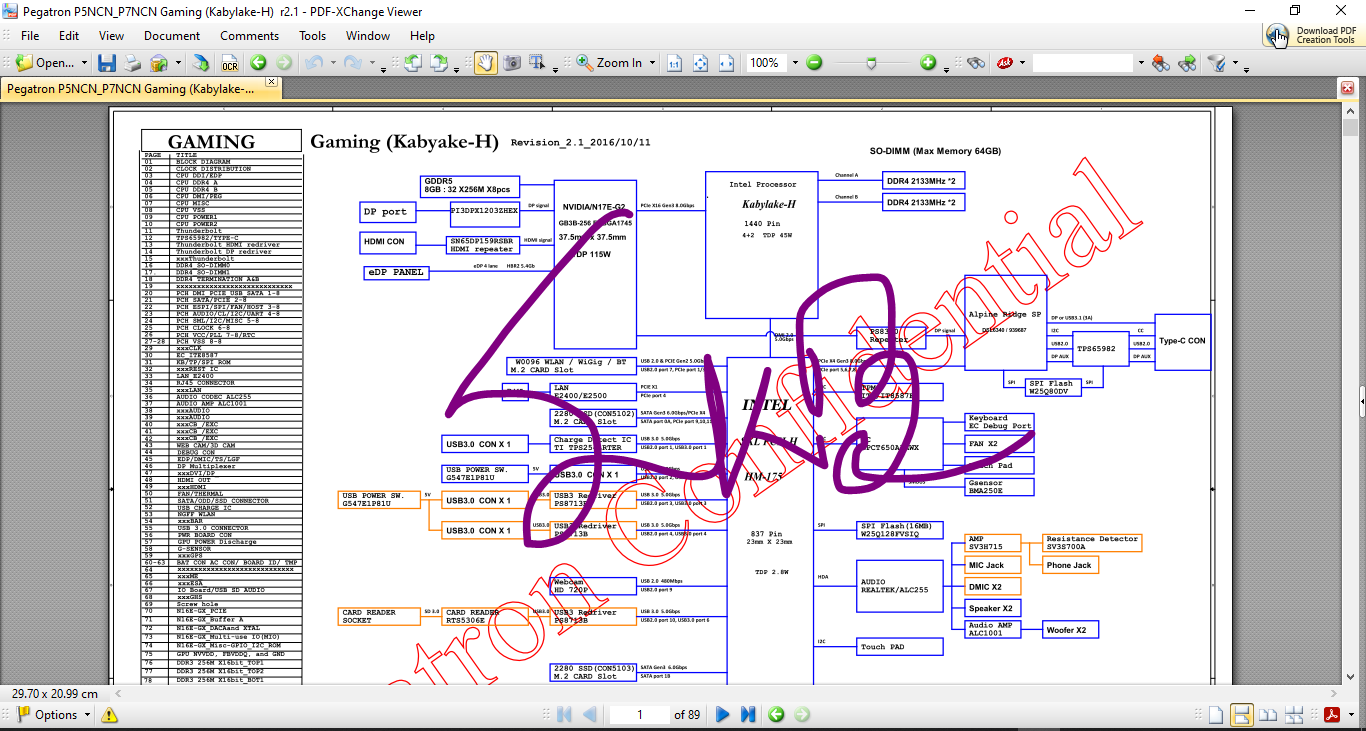Click the Export/Scan blue arrow icon
This screenshot has height=731, width=1366.
[201, 62]
